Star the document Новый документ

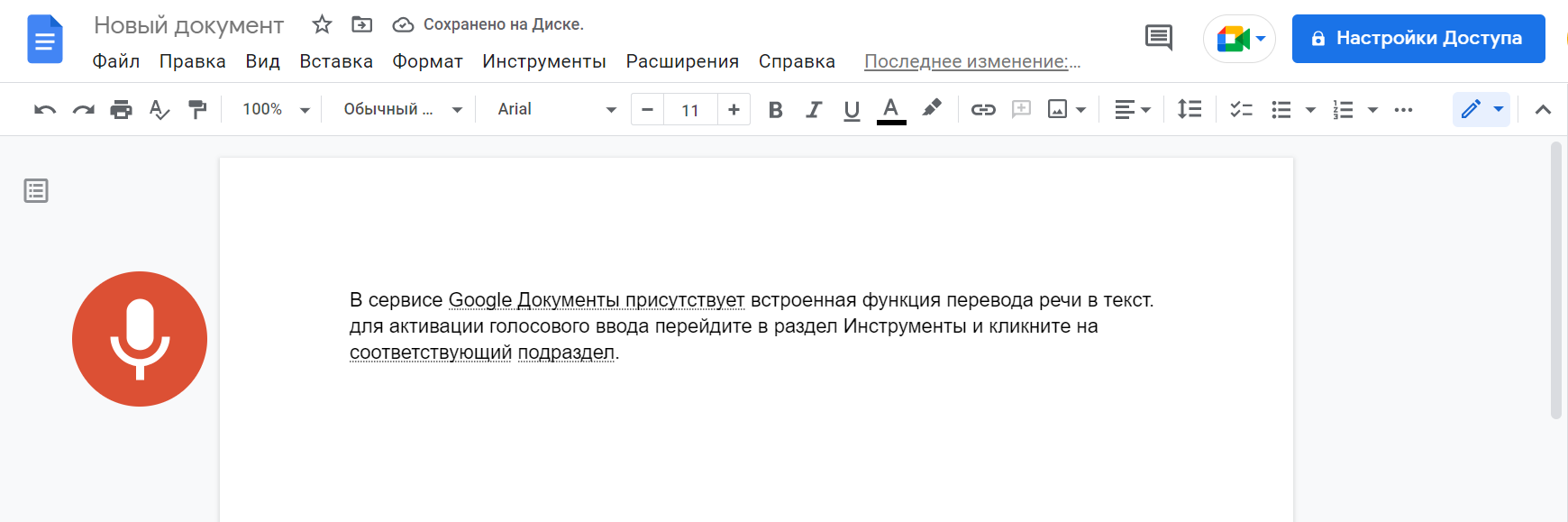pos(322,24)
